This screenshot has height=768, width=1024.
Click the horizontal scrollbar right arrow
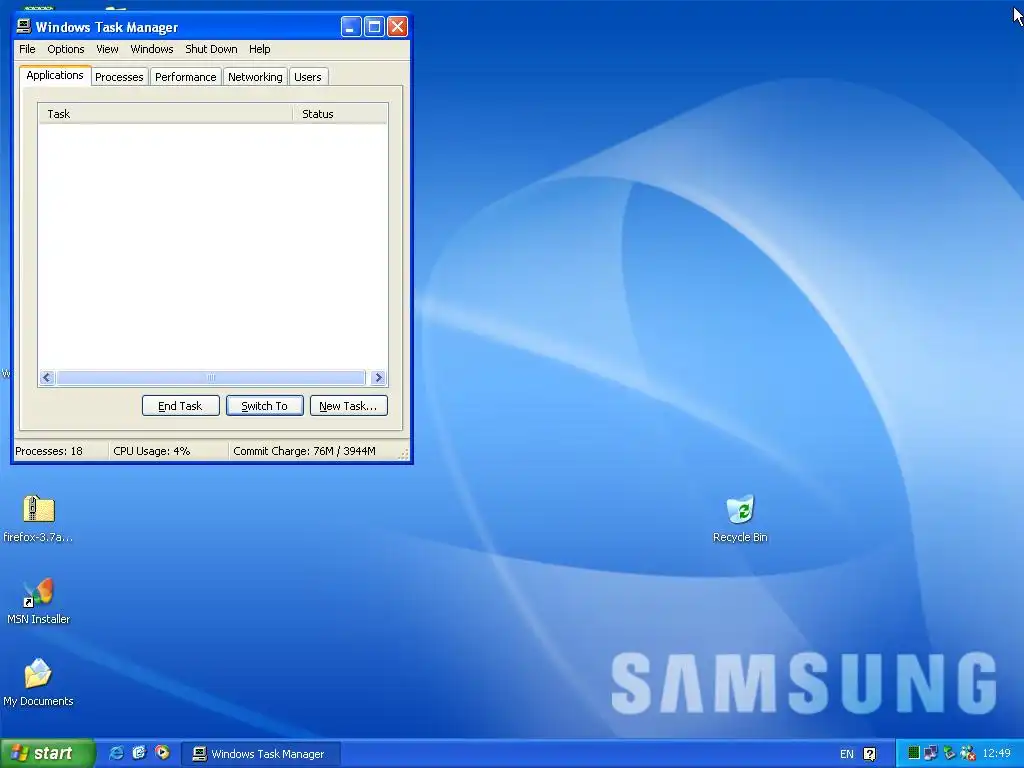coord(377,377)
